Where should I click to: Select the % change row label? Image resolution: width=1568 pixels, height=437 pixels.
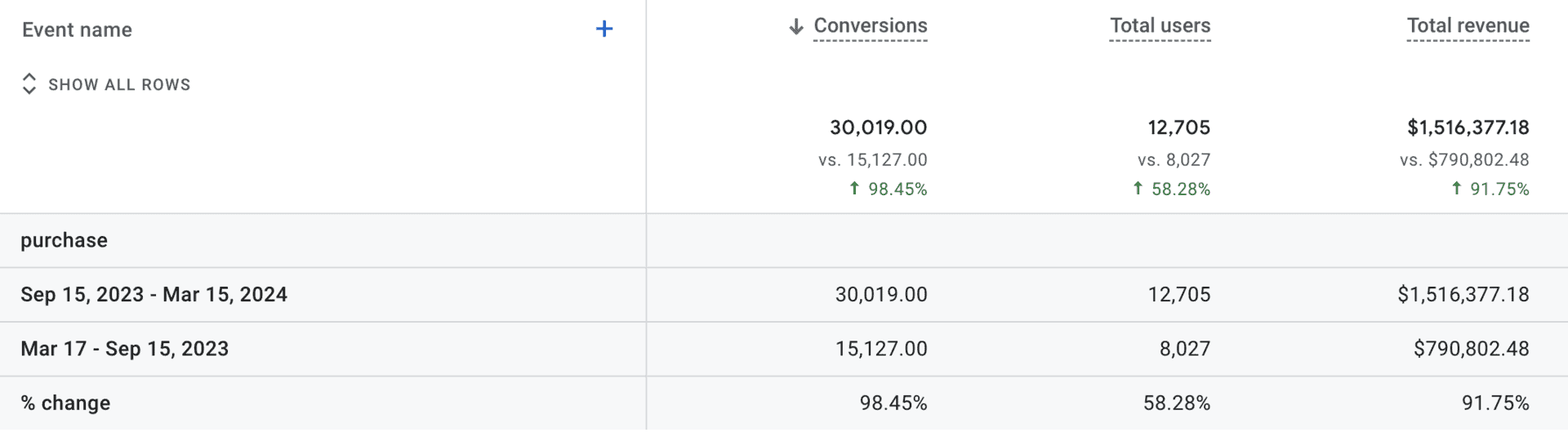(65, 404)
